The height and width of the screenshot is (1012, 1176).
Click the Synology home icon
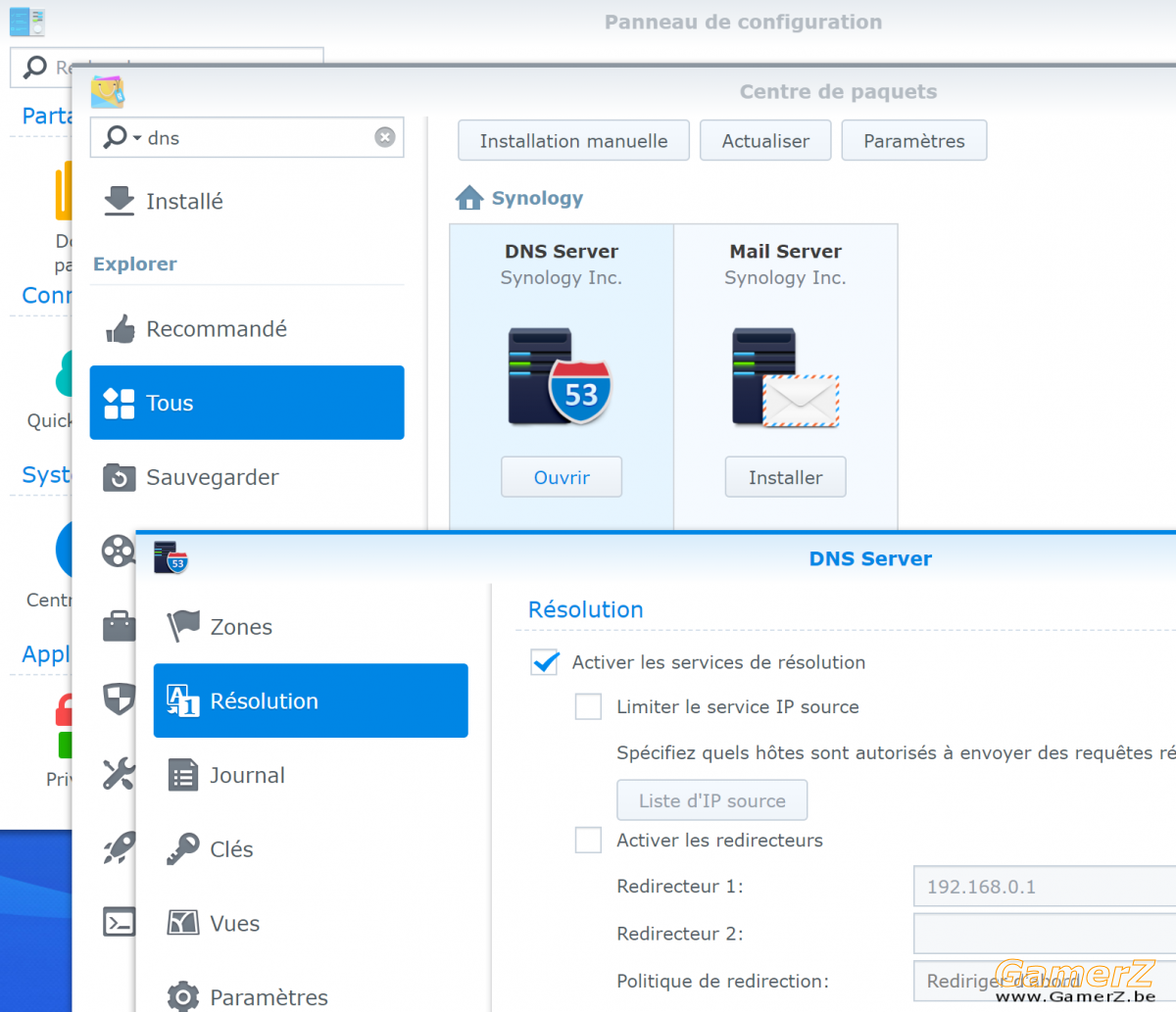(469, 198)
